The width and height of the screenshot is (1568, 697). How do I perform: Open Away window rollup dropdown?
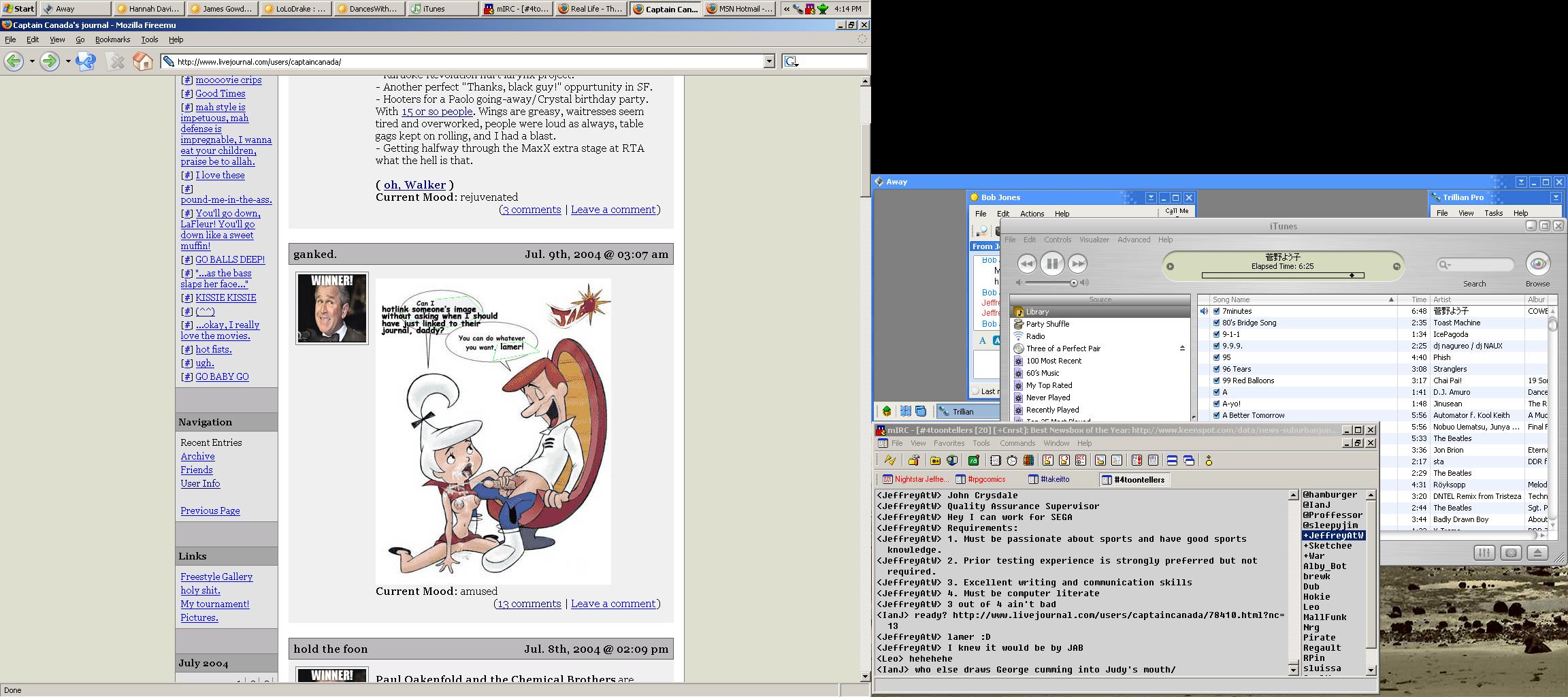coord(1521,182)
